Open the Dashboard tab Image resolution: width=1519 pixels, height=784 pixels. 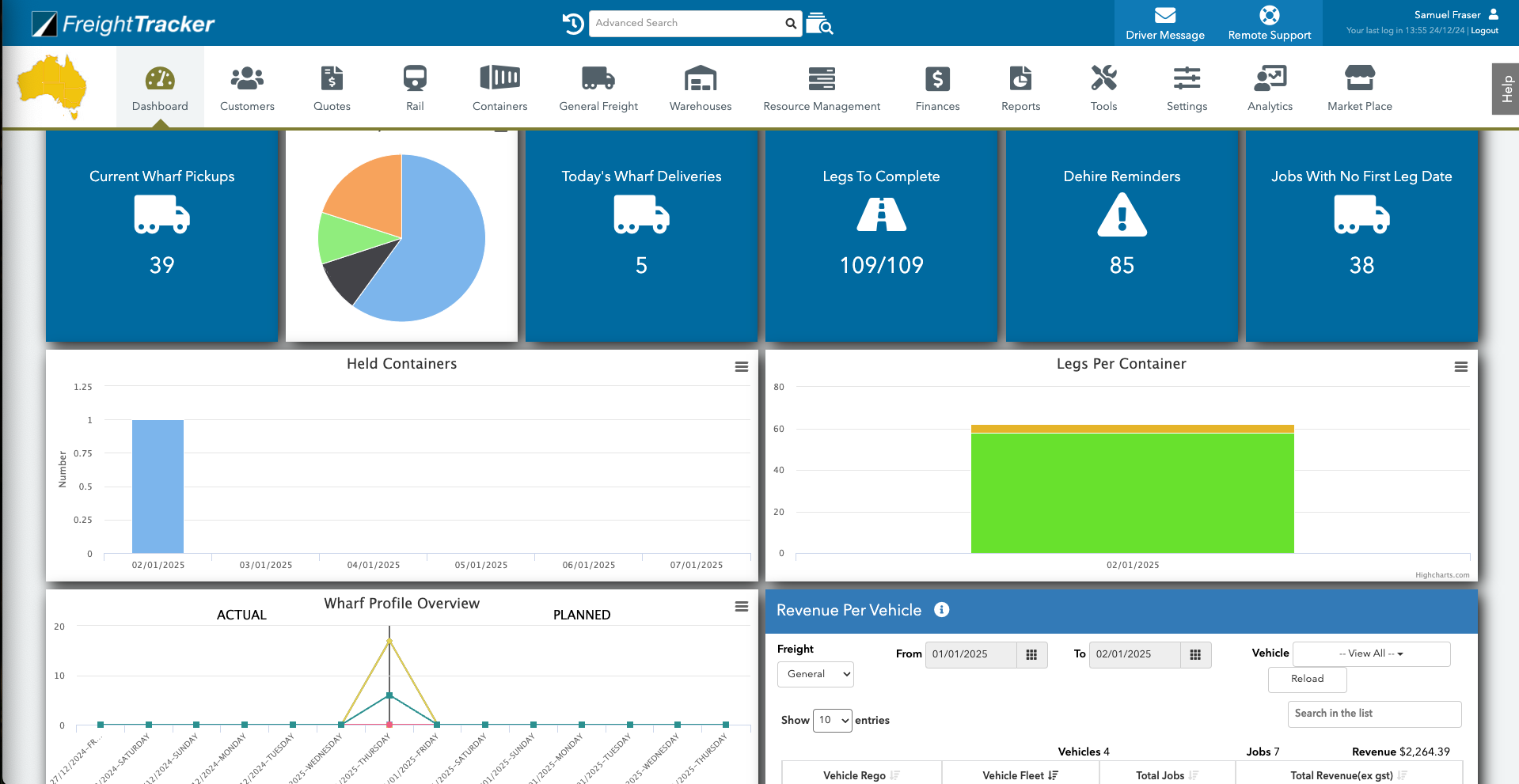(160, 87)
